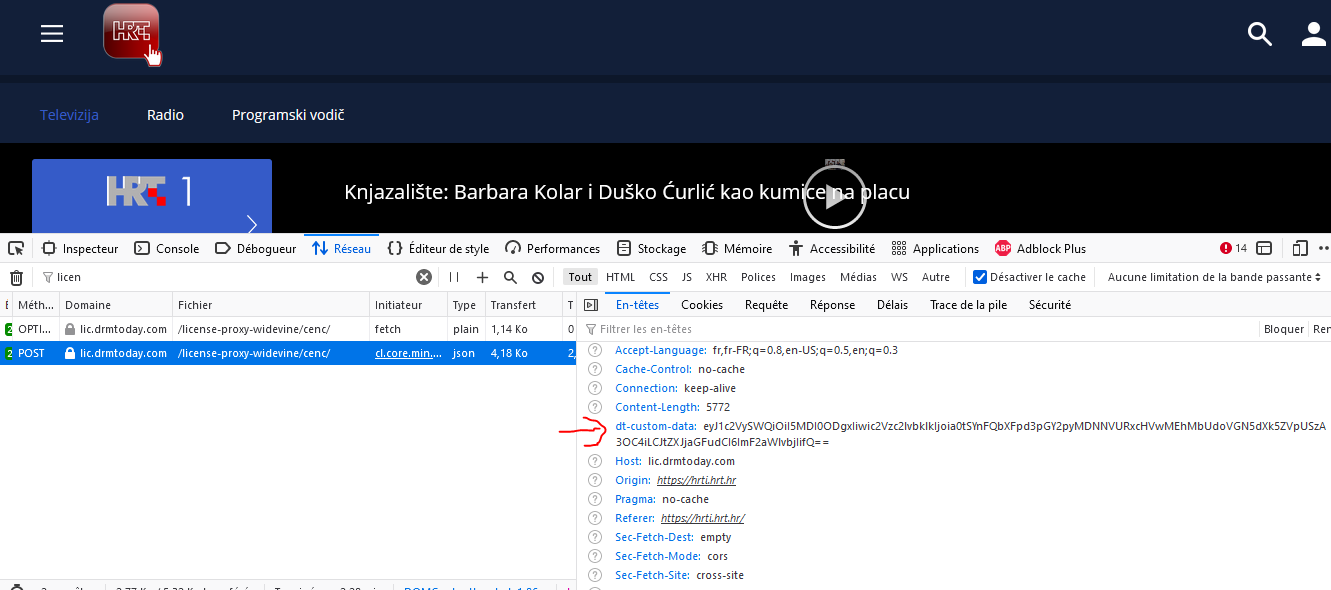Toggle the Autre request filter
This screenshot has width=1331, height=590.
pyautogui.click(x=936, y=277)
